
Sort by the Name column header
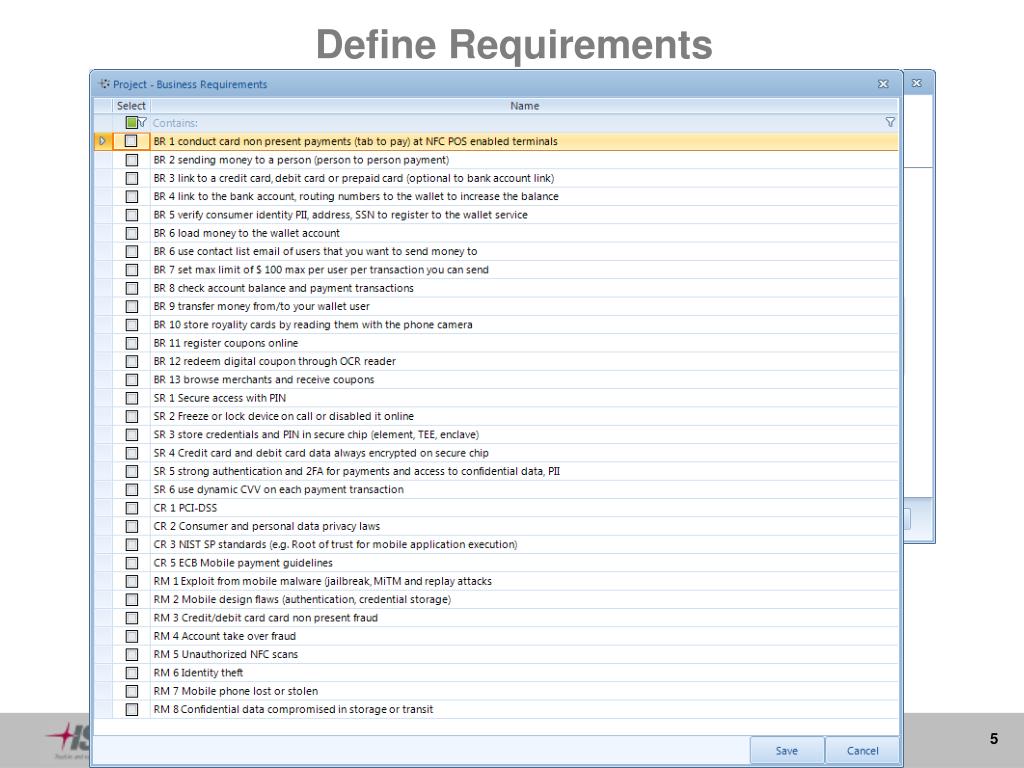coord(524,106)
